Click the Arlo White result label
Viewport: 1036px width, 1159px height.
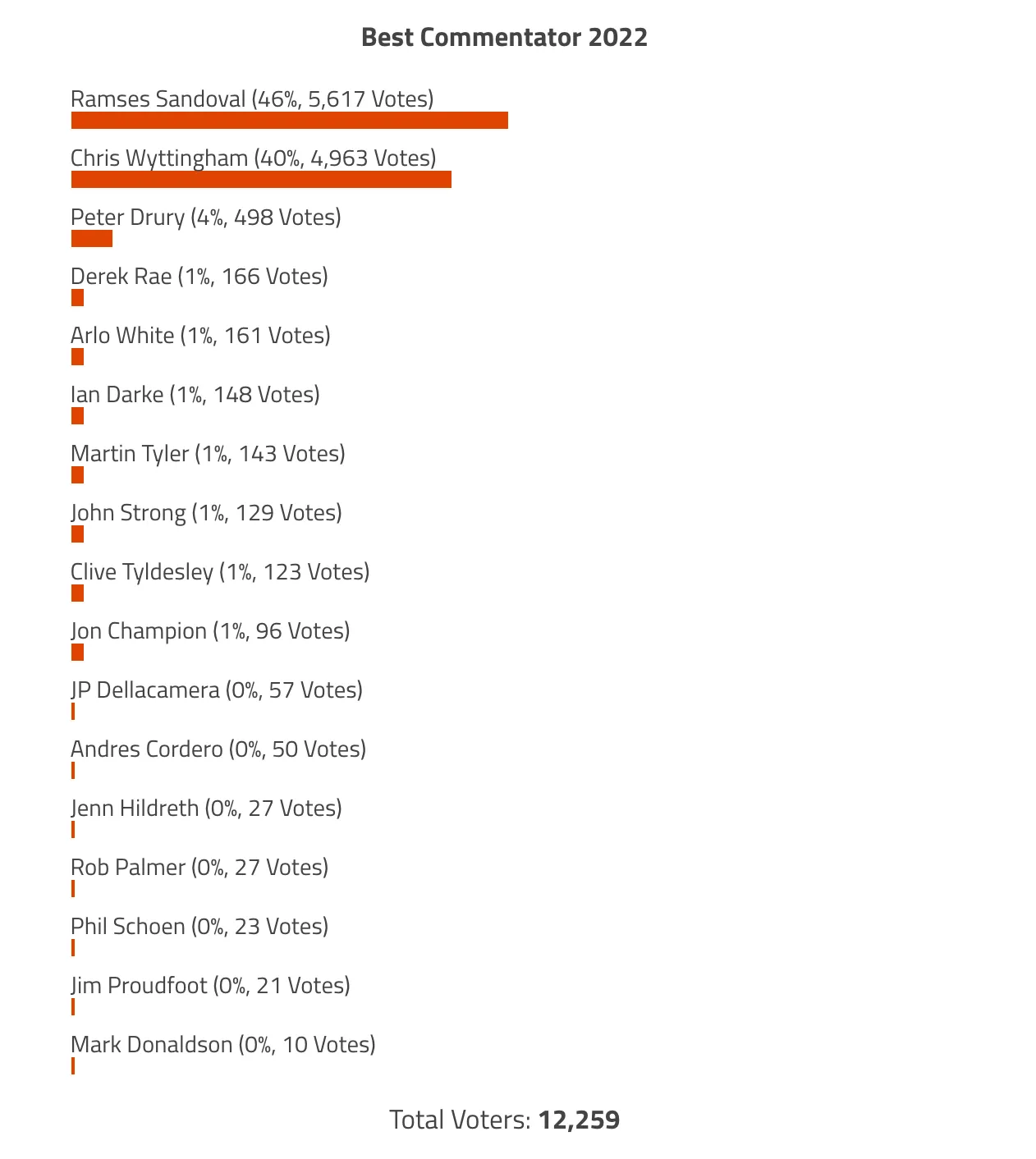pos(200,336)
